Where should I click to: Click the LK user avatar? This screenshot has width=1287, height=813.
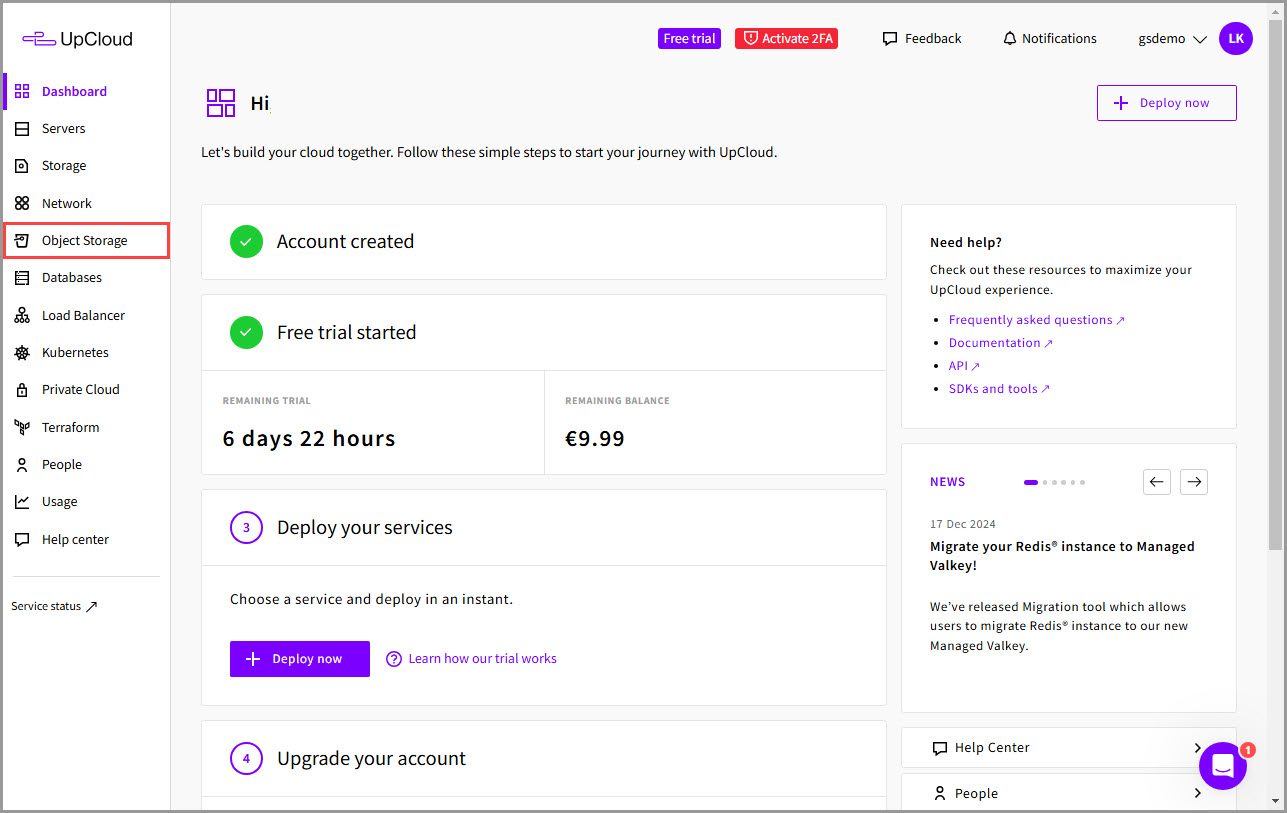pyautogui.click(x=1236, y=38)
